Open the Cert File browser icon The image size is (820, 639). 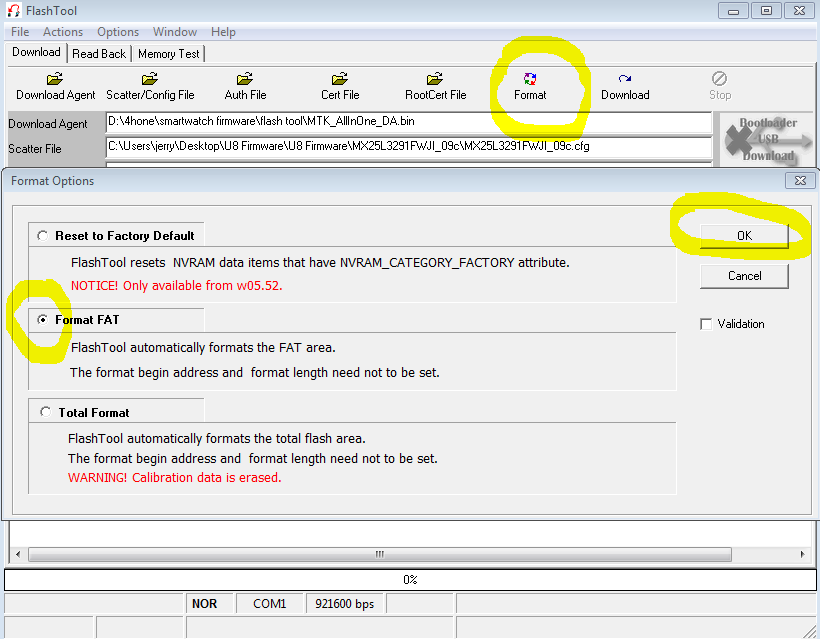click(340, 78)
